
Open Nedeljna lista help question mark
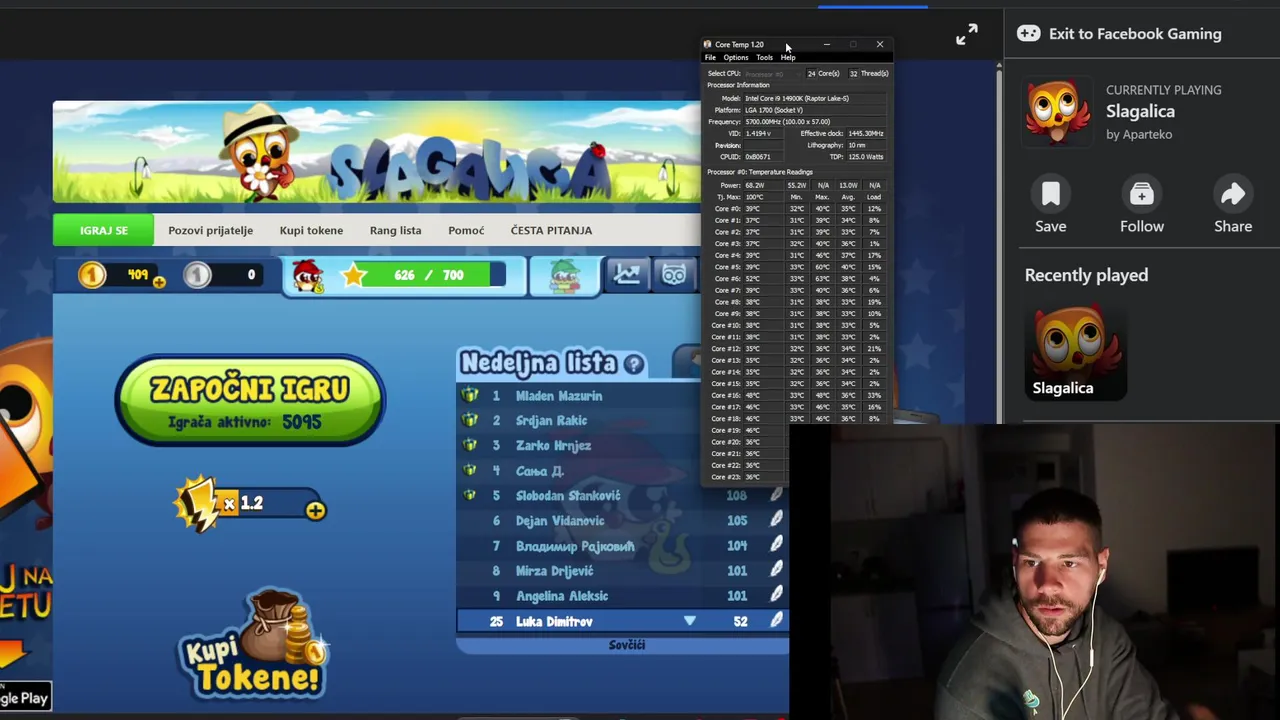click(x=633, y=364)
